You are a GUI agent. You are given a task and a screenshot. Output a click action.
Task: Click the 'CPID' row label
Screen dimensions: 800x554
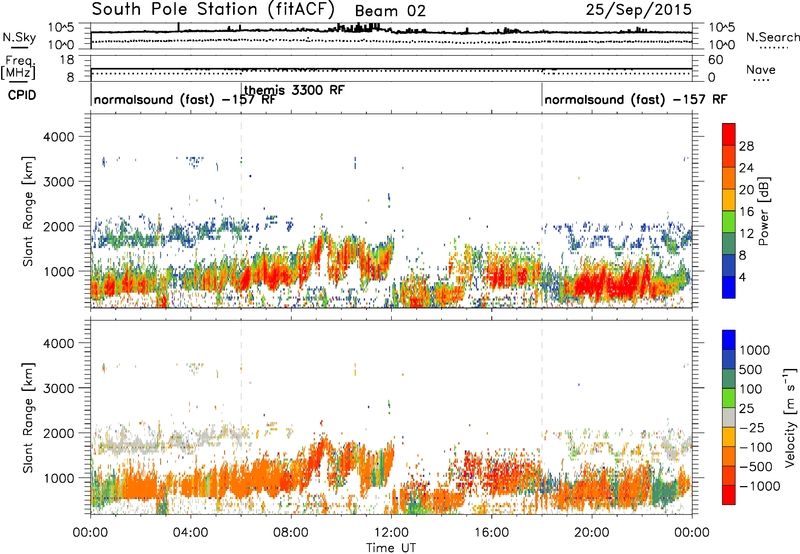coord(22,95)
